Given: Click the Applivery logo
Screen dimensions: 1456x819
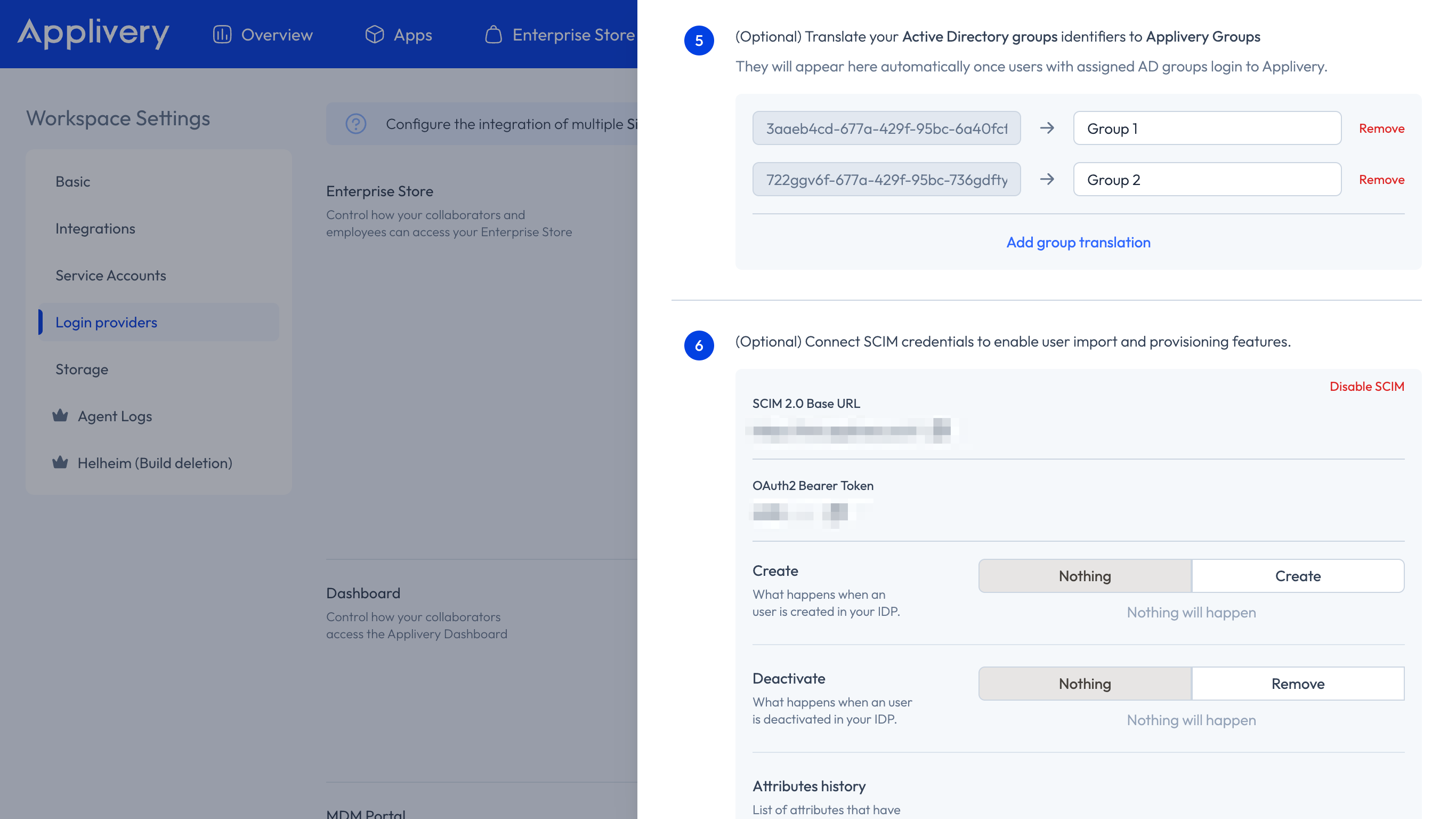Looking at the screenshot, I should [93, 33].
